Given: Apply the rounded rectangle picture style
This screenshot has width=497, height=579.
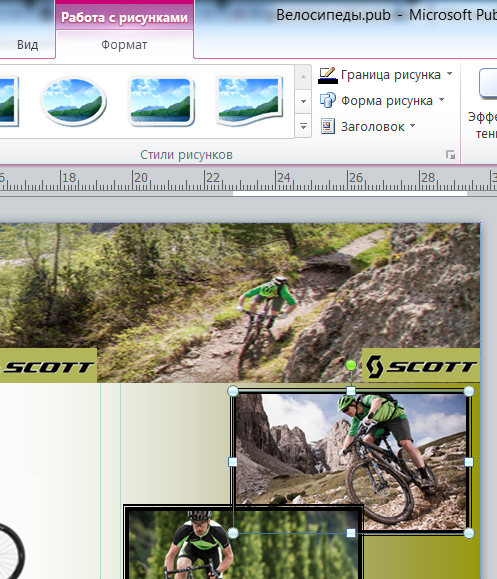Looking at the screenshot, I should point(161,101).
